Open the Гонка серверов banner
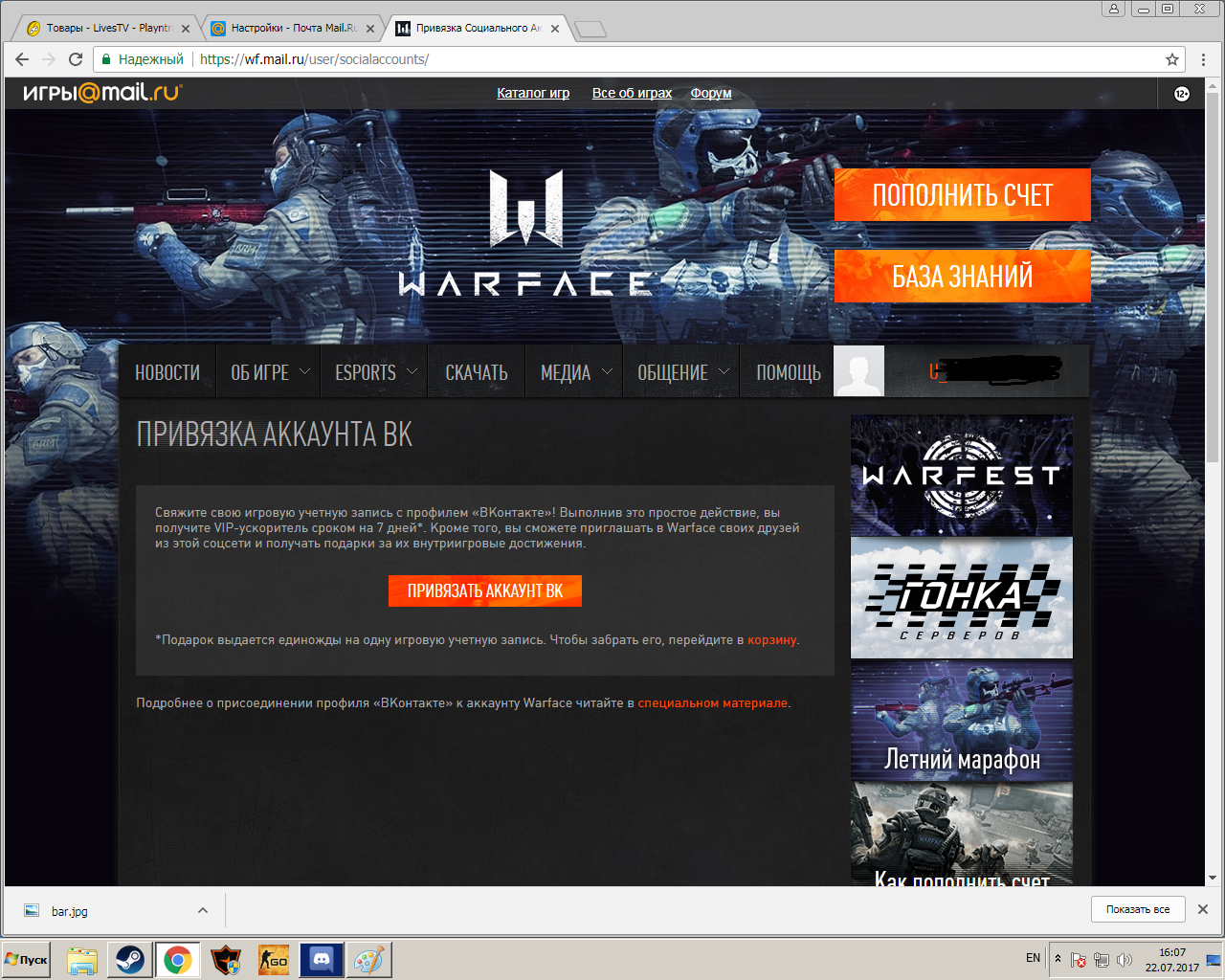 [x=962, y=598]
